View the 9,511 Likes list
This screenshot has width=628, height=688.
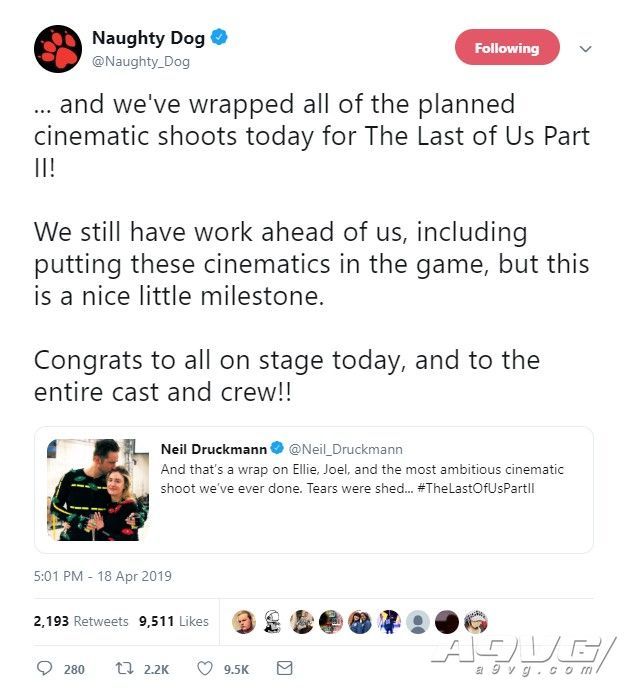[x=173, y=621]
